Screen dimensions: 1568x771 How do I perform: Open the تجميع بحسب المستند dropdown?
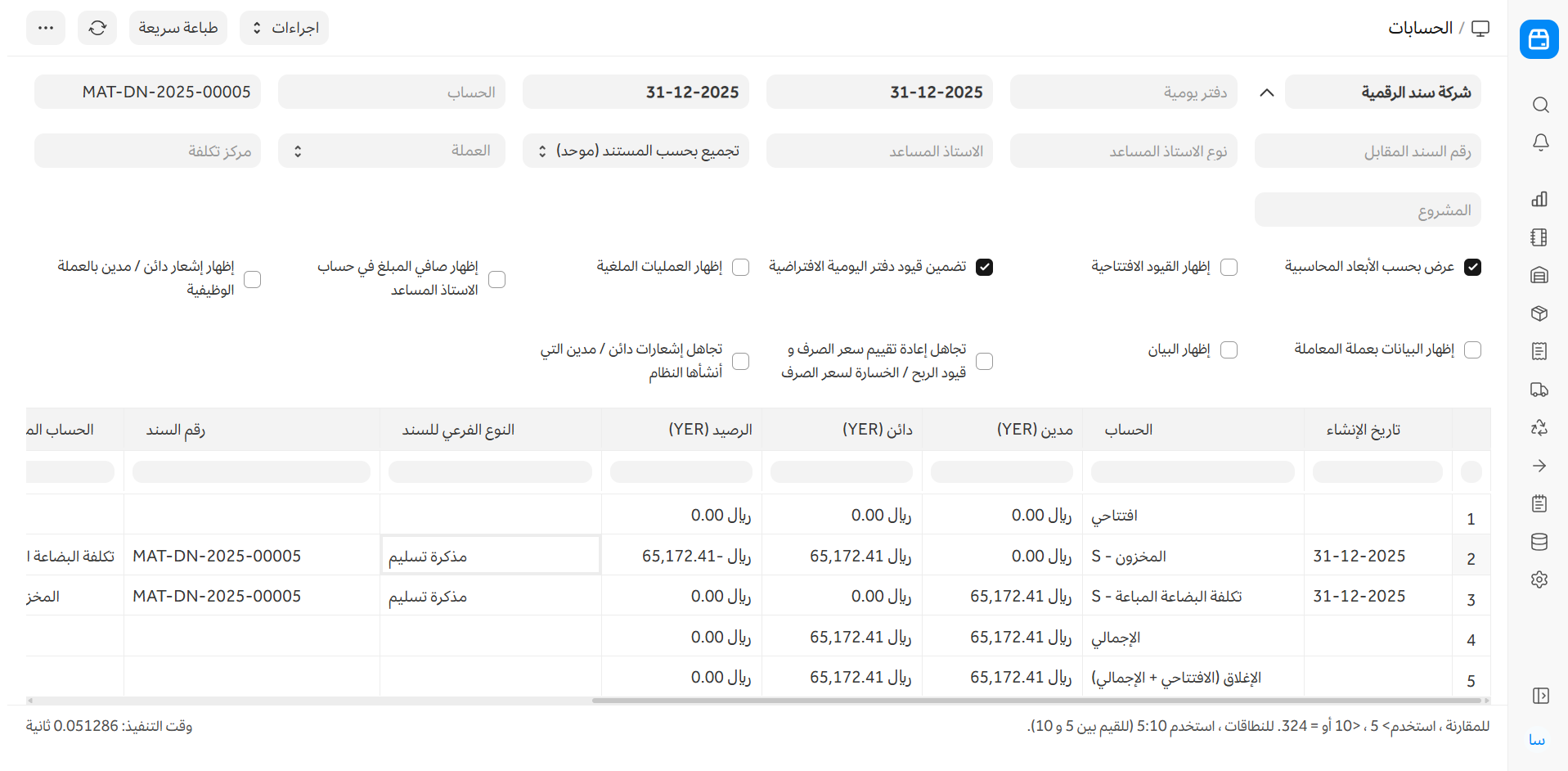tap(636, 151)
